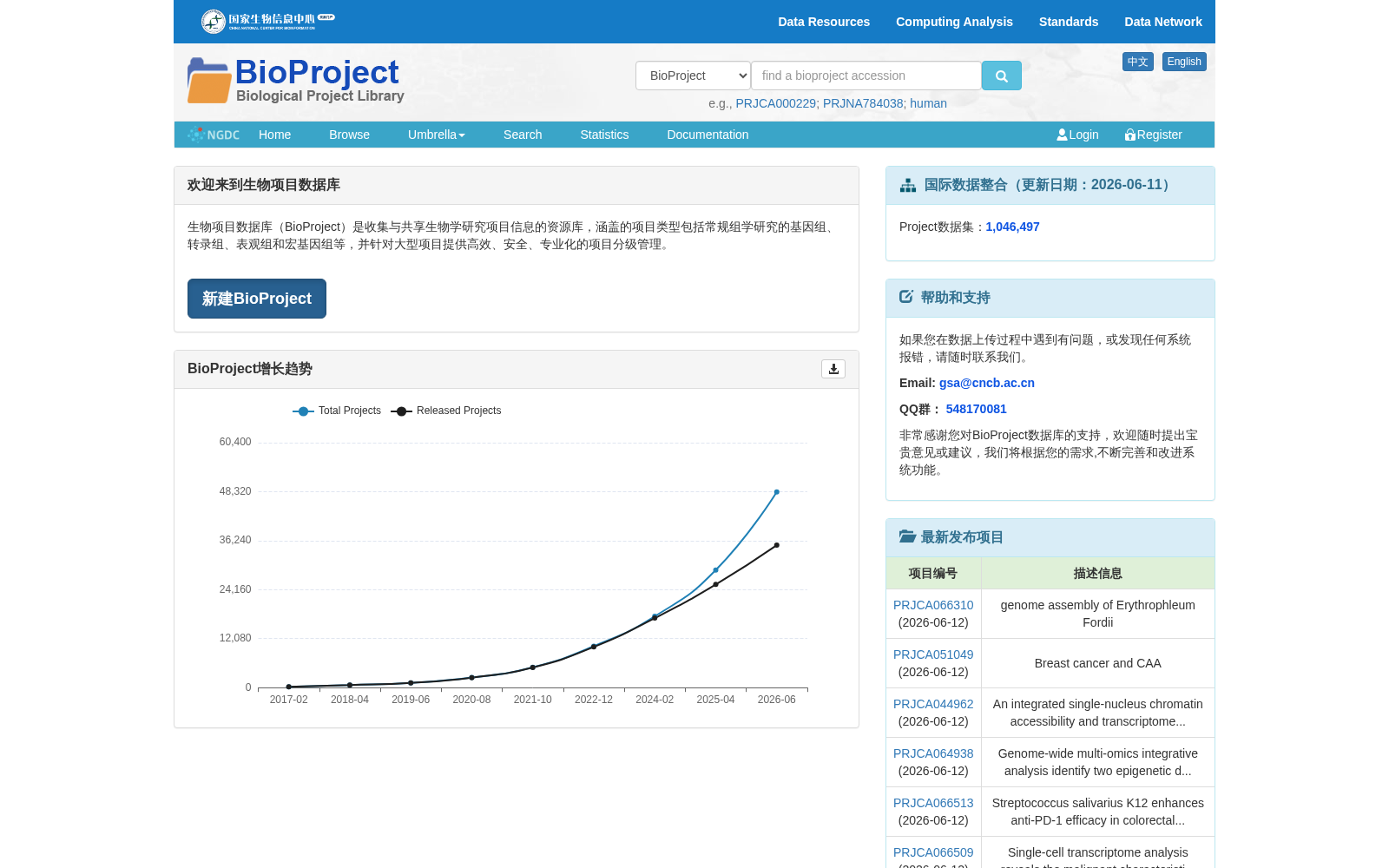
Task: Click the BioProject增长趋势 panel title
Action: click(x=250, y=369)
